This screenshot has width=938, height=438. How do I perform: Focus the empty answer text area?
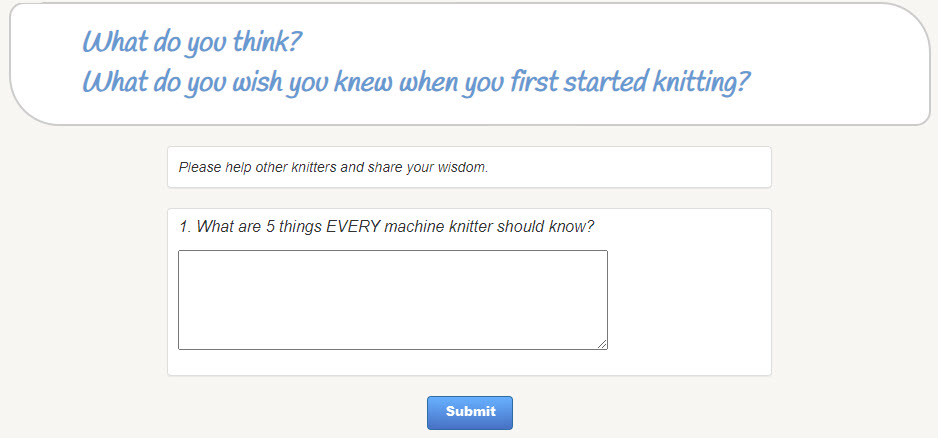pos(392,299)
